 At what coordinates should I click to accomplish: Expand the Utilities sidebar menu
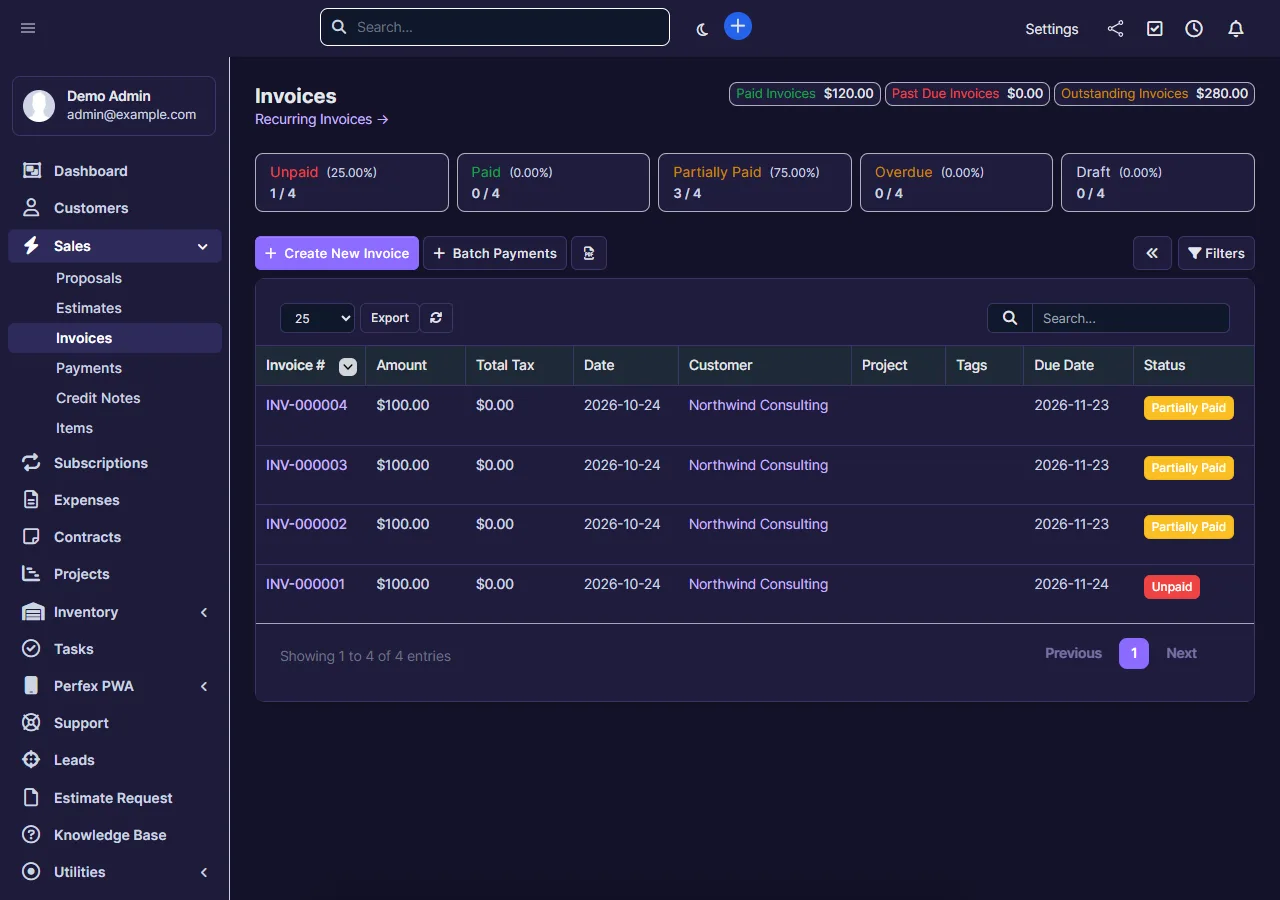tap(115, 872)
